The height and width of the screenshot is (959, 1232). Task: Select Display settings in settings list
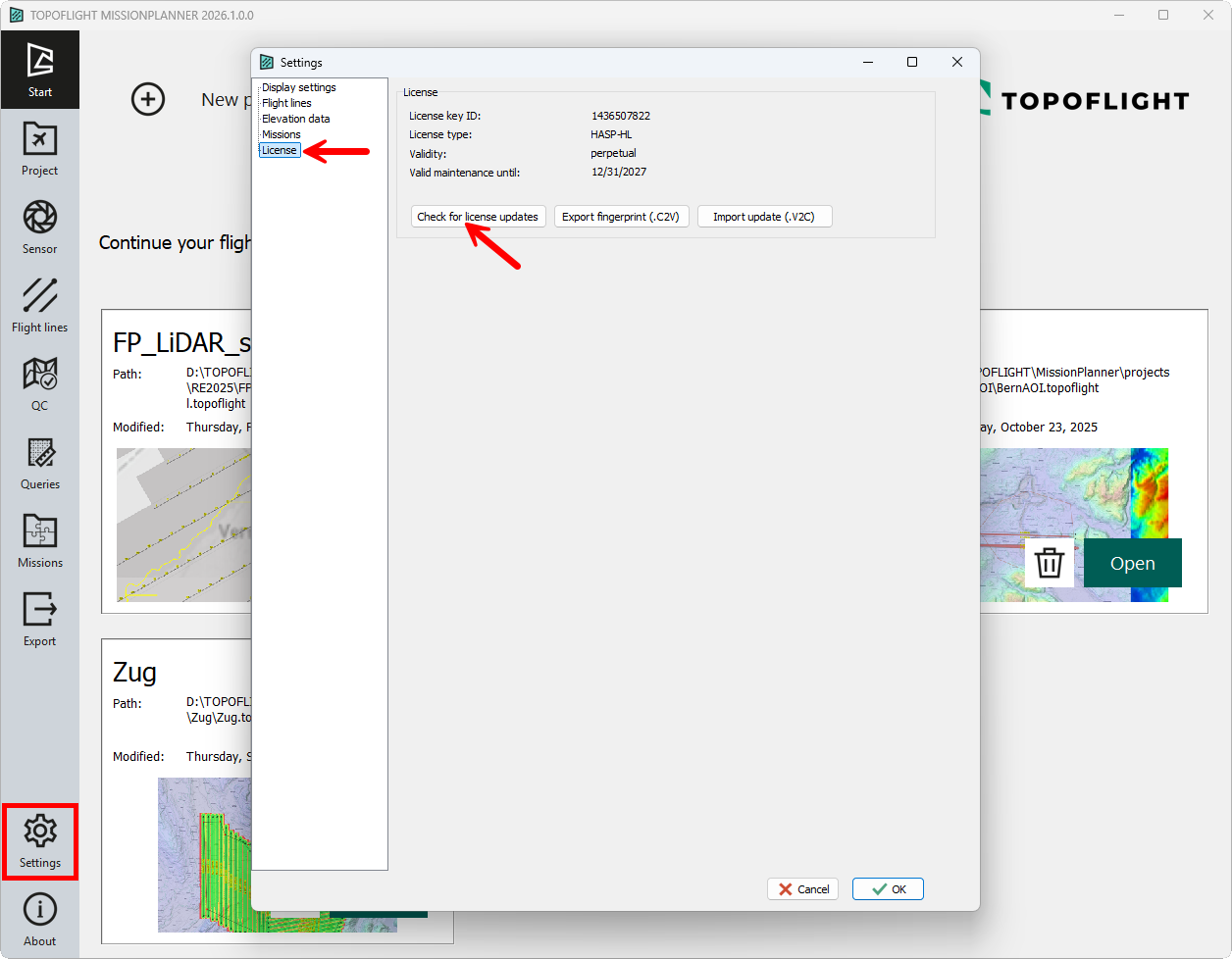(x=298, y=87)
